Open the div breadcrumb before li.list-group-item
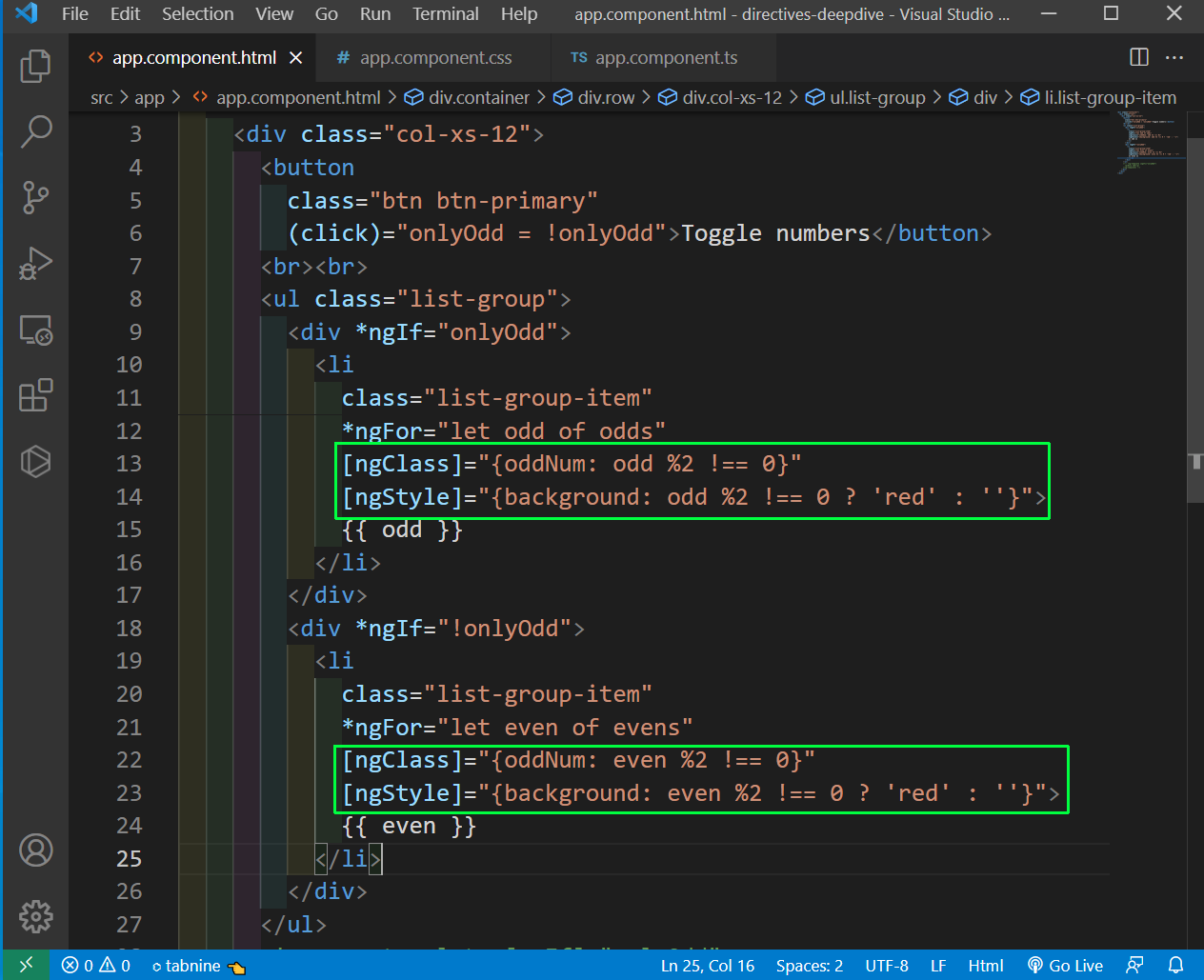Viewport: 1204px width, 980px height. (x=973, y=97)
